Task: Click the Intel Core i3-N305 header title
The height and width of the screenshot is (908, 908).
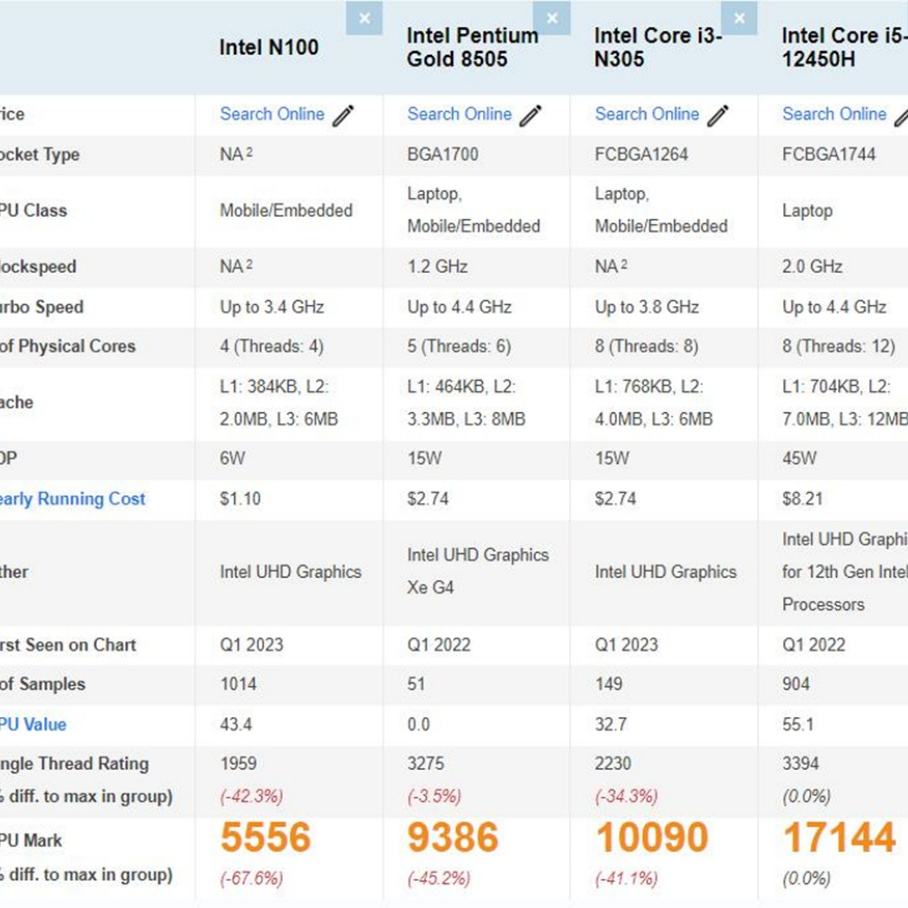Action: [x=657, y=47]
